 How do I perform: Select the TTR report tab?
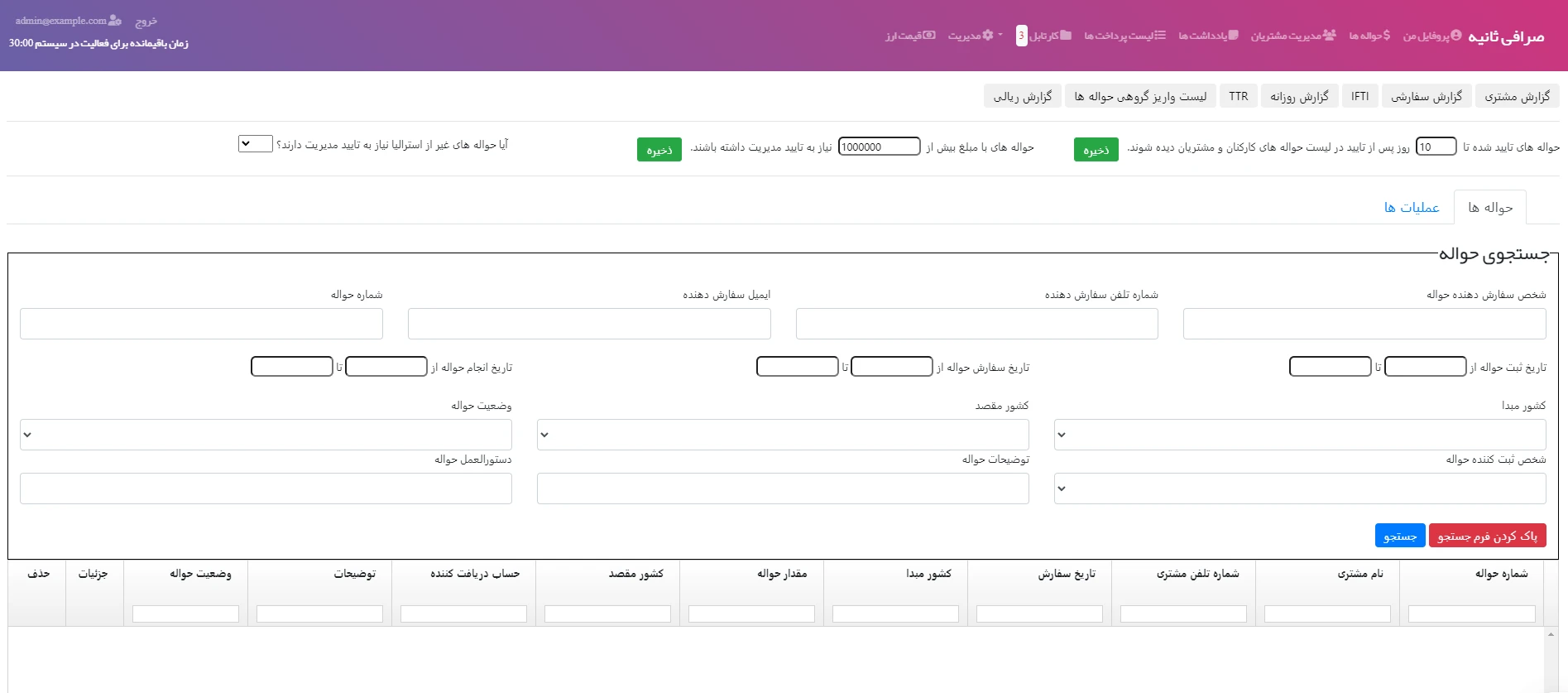(x=1238, y=97)
